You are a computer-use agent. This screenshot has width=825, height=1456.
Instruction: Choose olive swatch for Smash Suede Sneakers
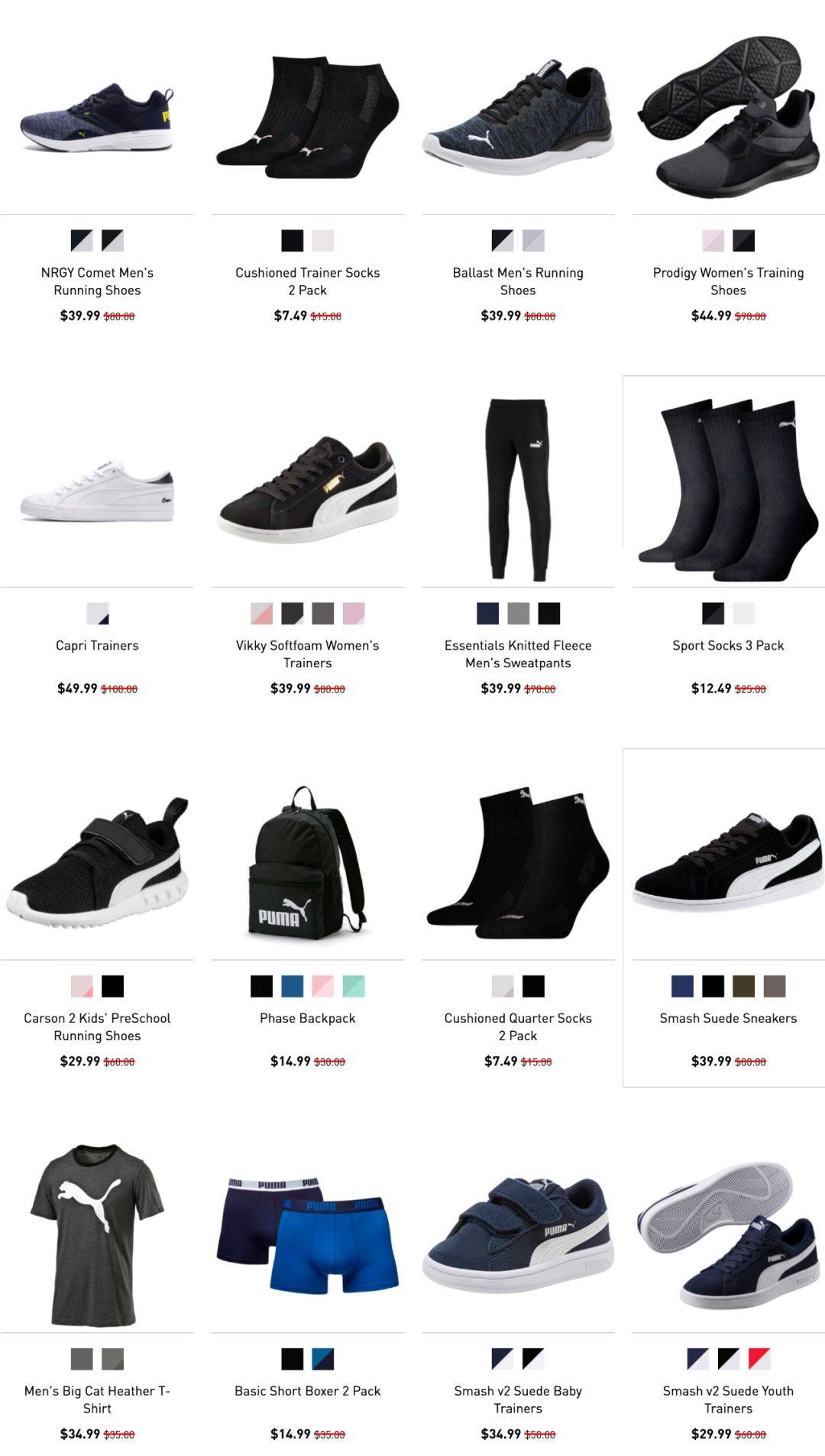point(744,986)
